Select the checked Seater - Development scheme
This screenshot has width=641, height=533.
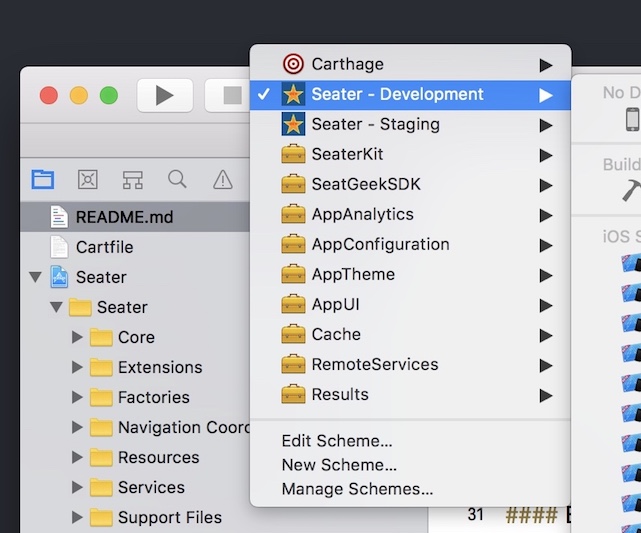410,95
